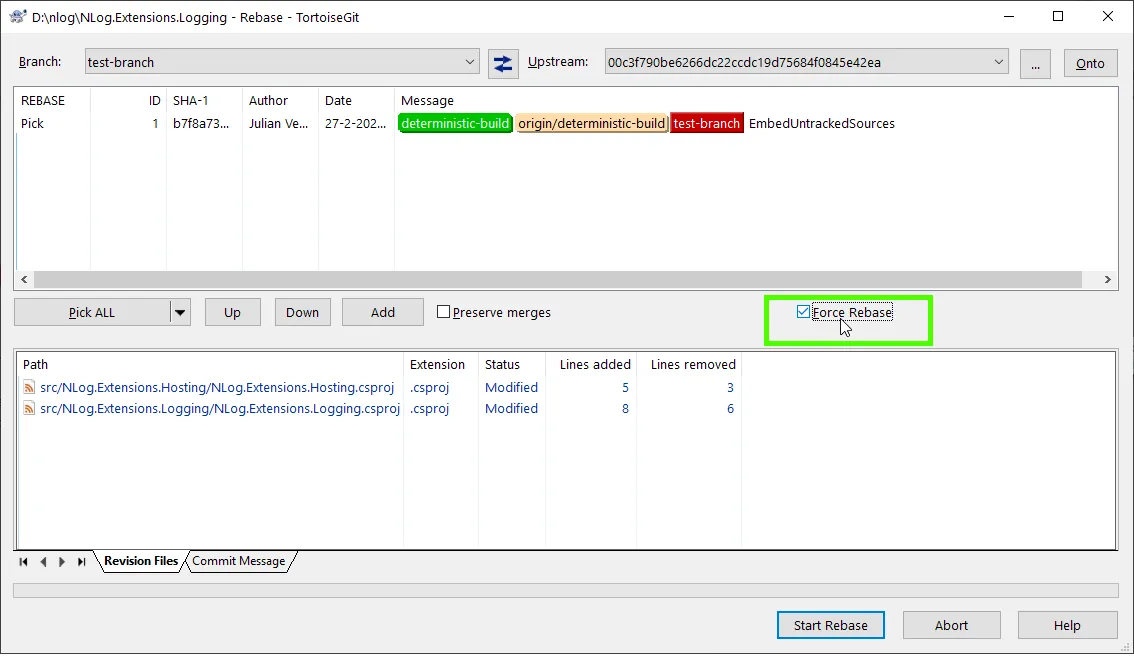1134x662 pixels.
Task: Click lines removed value 3
Action: click(x=730, y=388)
